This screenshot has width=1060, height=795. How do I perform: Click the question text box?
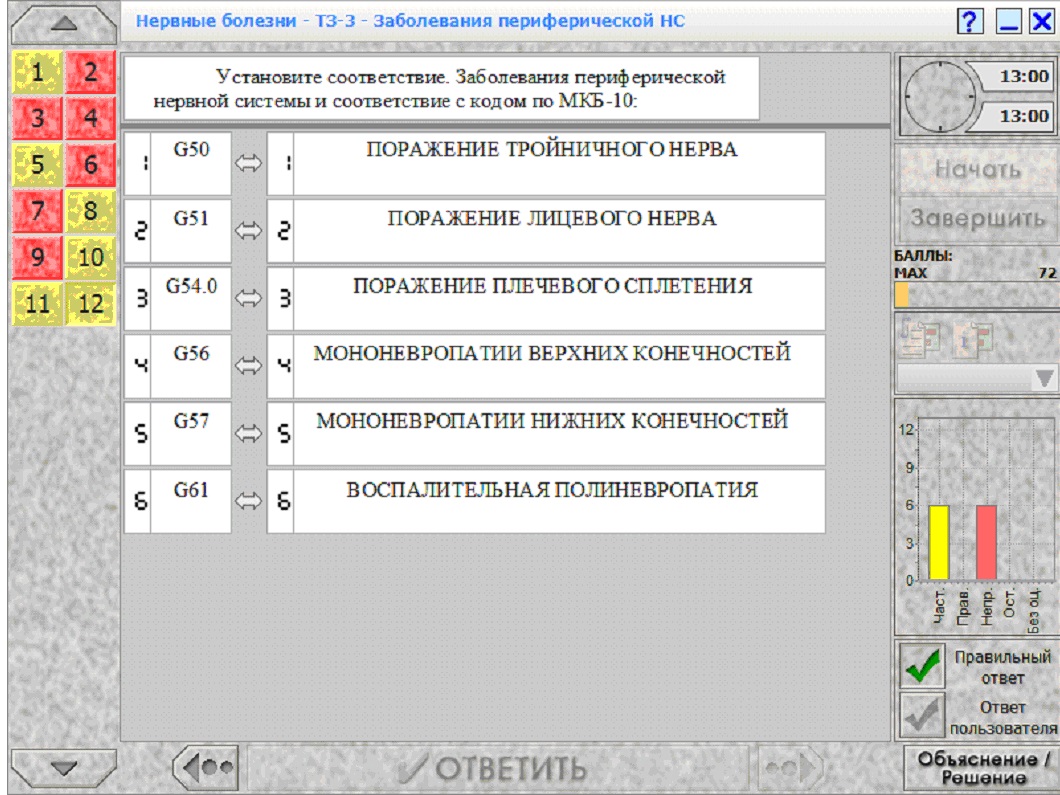point(441,89)
